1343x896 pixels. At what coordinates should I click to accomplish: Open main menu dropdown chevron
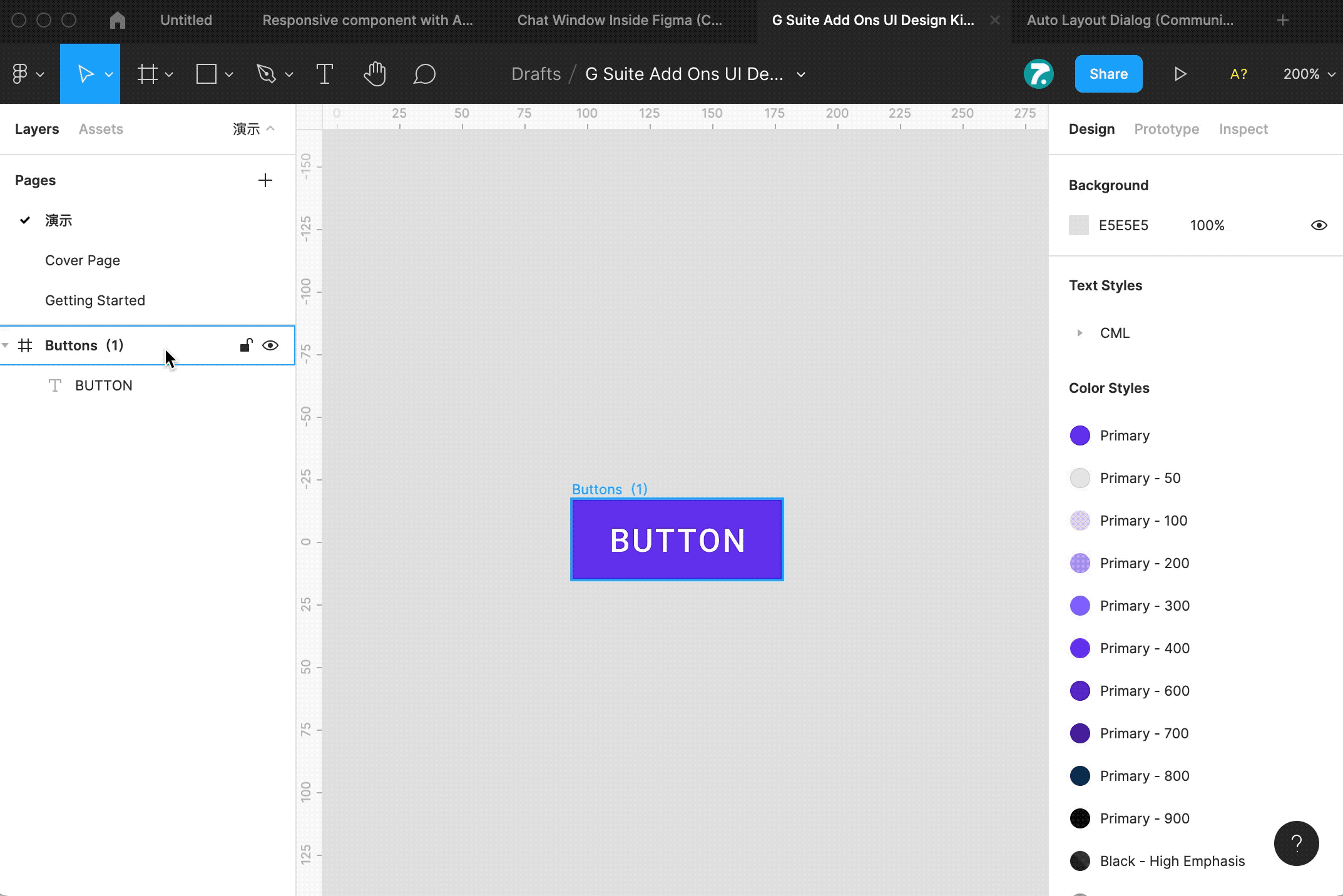[40, 74]
